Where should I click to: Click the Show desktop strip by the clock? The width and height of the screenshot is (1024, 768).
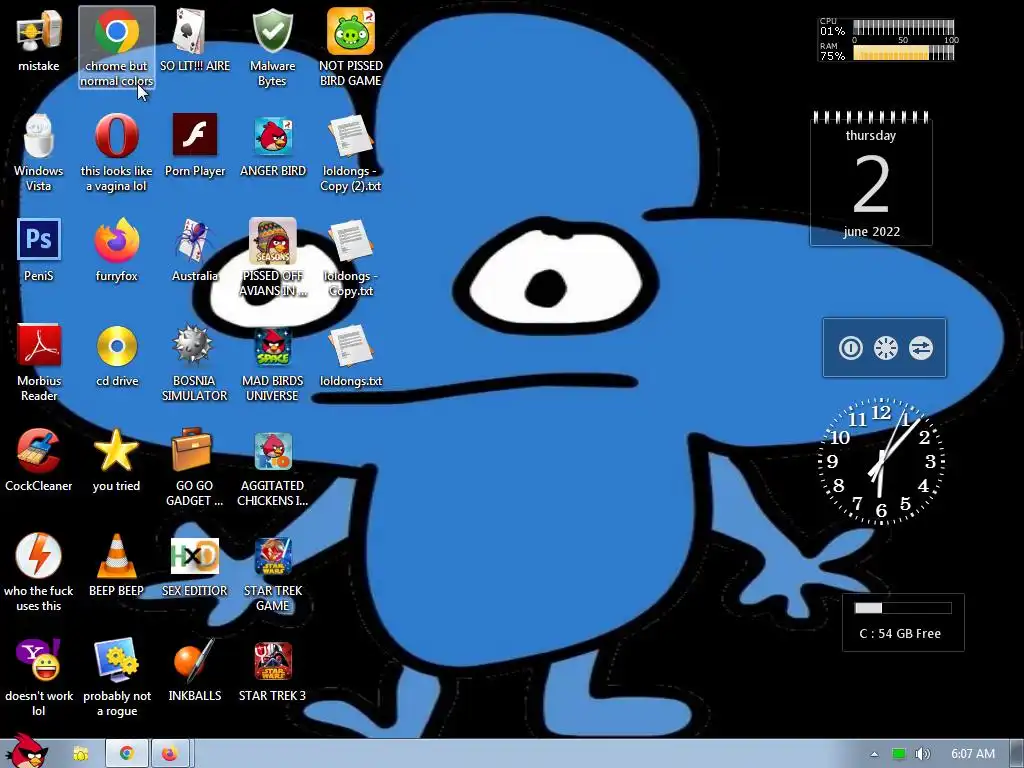pyautogui.click(x=1017, y=754)
